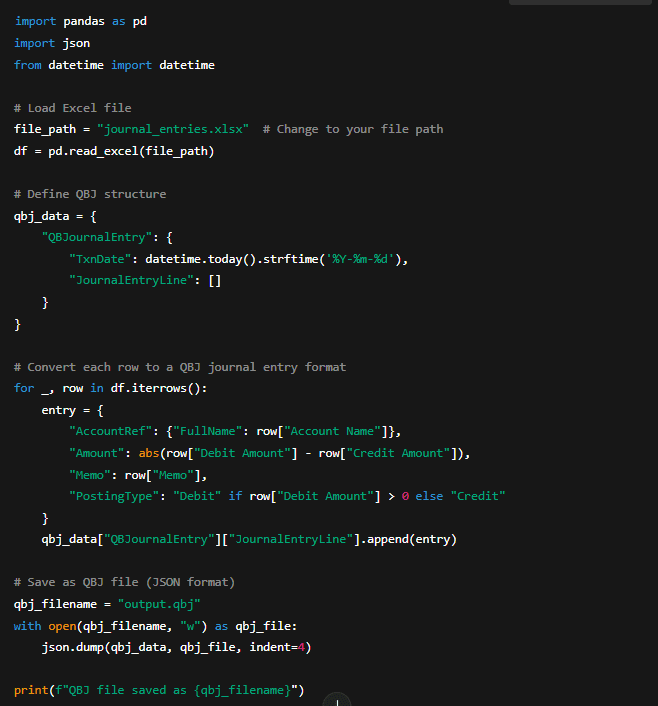The height and width of the screenshot is (706, 658).
Task: Click the 'import json' line
Action: tap(52, 43)
